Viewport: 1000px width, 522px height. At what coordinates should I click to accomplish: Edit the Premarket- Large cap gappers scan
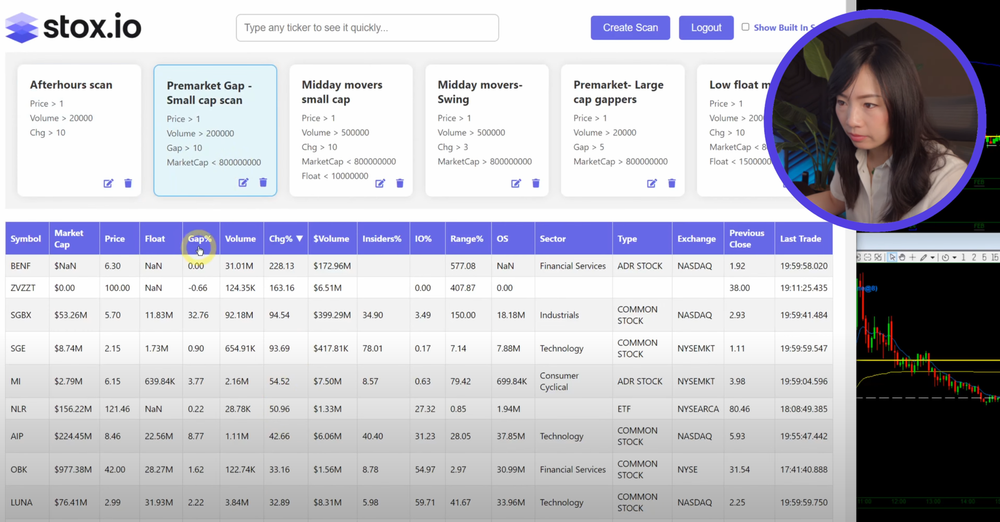tap(652, 183)
